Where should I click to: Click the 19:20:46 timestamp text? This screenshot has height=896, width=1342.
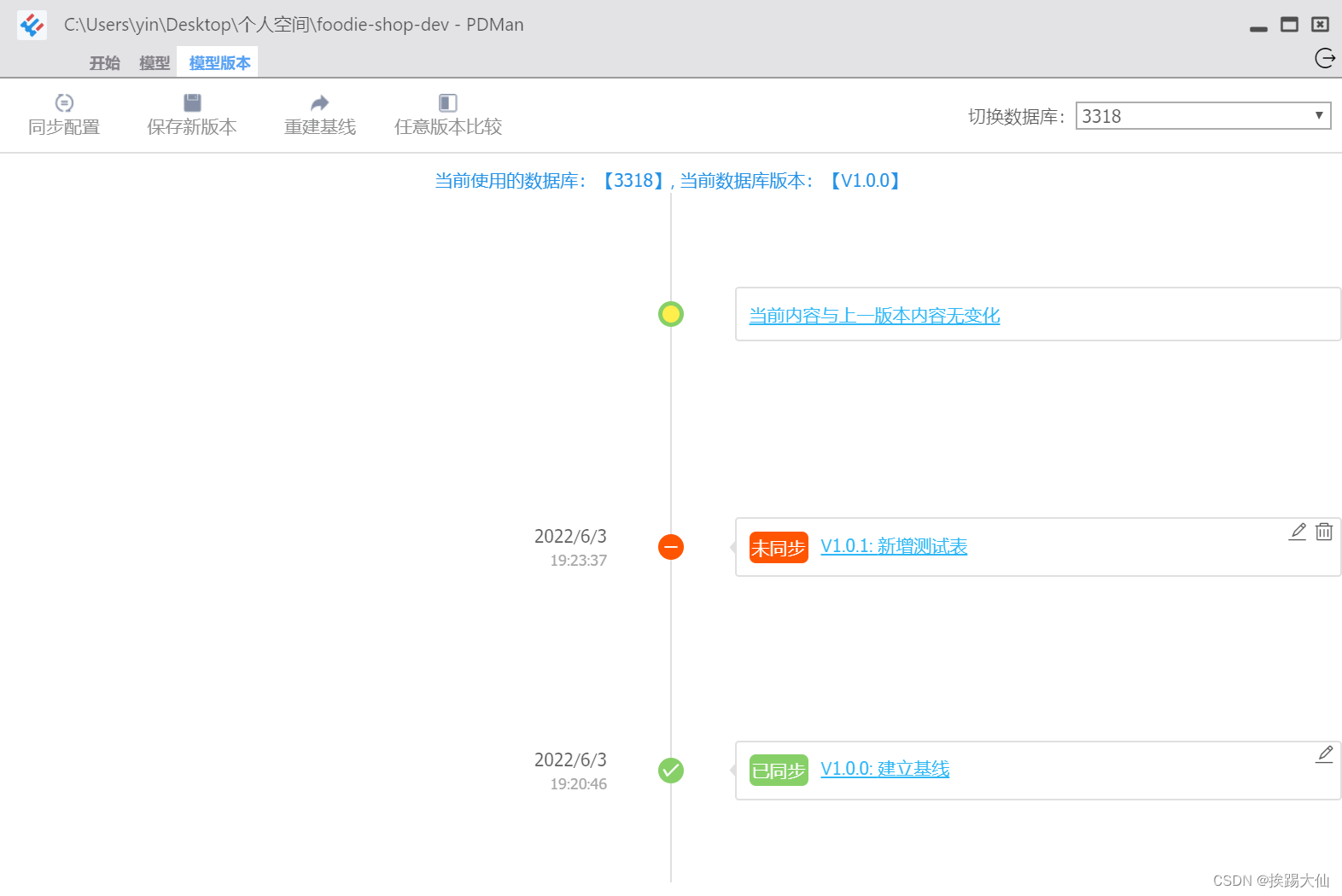(x=578, y=784)
